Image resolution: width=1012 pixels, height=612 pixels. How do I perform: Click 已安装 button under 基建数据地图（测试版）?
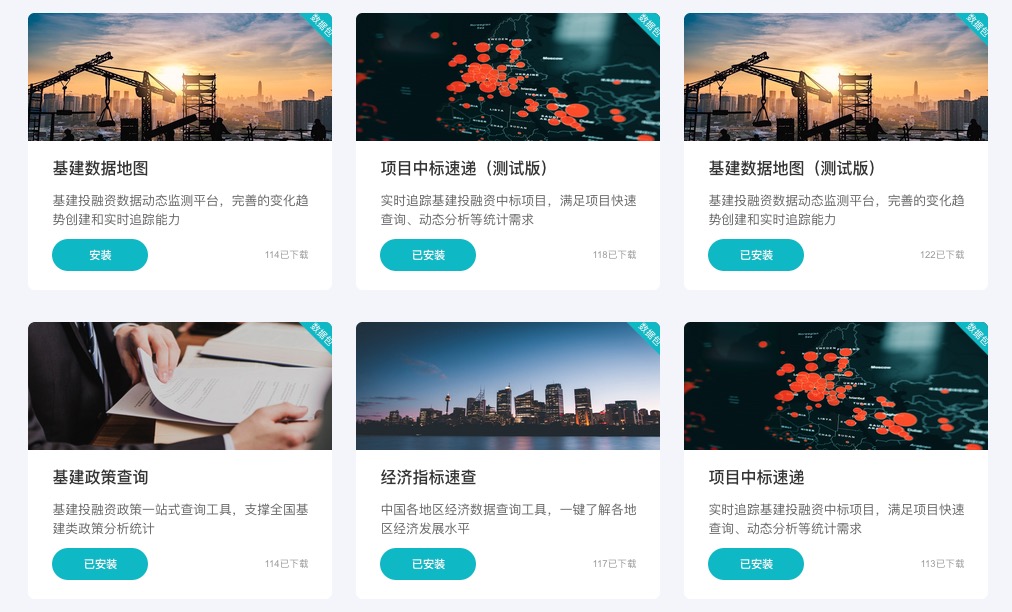[x=756, y=255]
